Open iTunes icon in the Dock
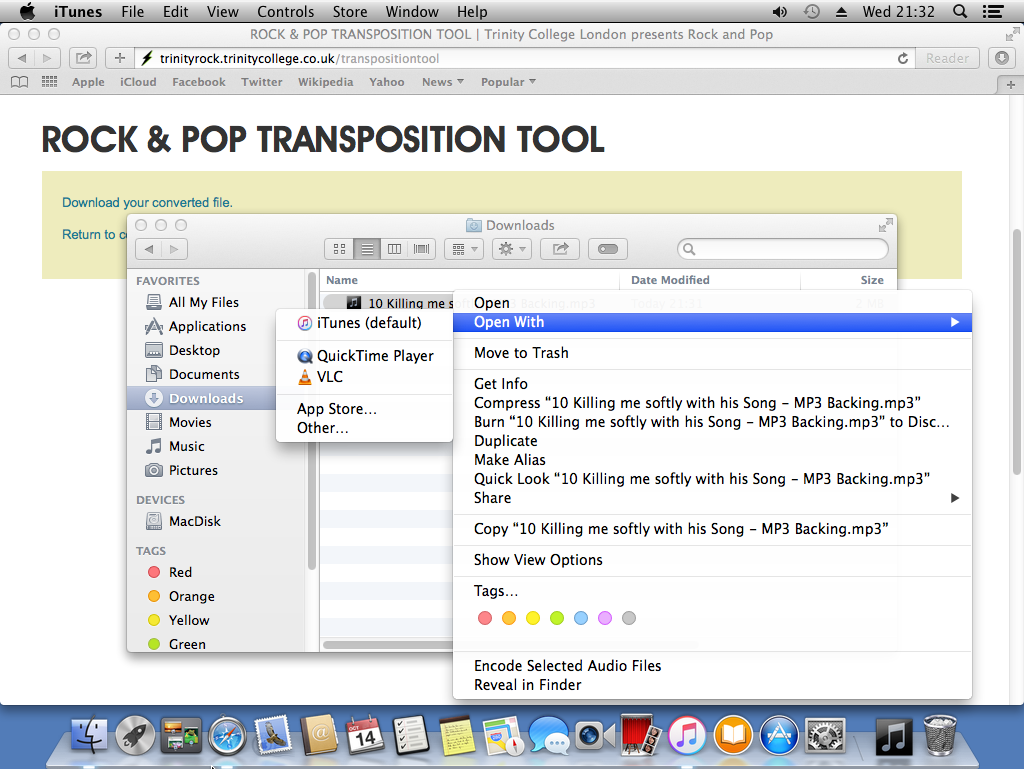Viewport: 1024px width, 769px height. (x=686, y=736)
